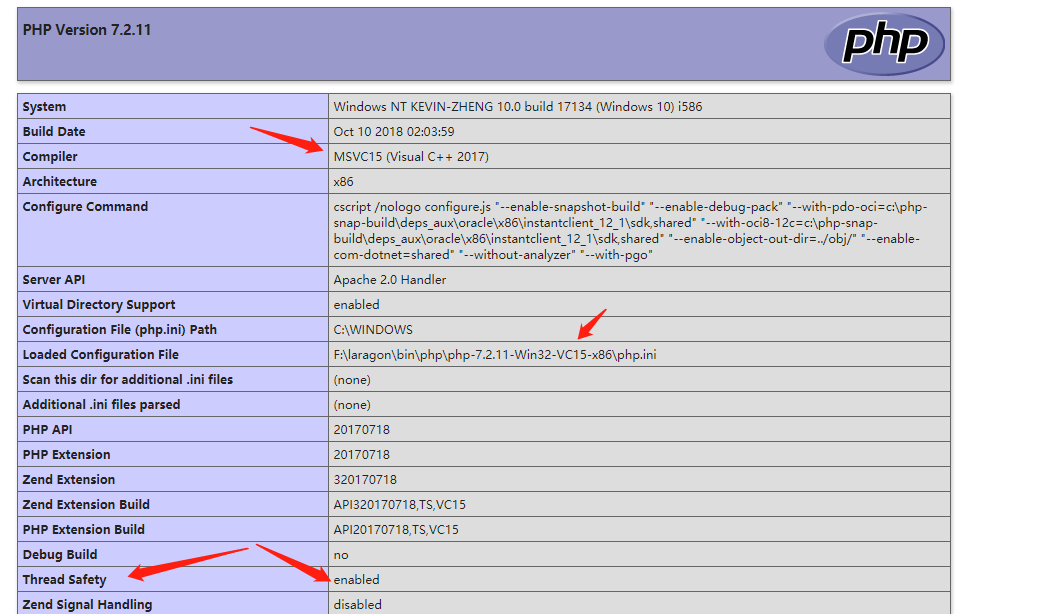Select the 'Debug Build' label
The height and width of the screenshot is (614, 1040).
click(x=60, y=554)
